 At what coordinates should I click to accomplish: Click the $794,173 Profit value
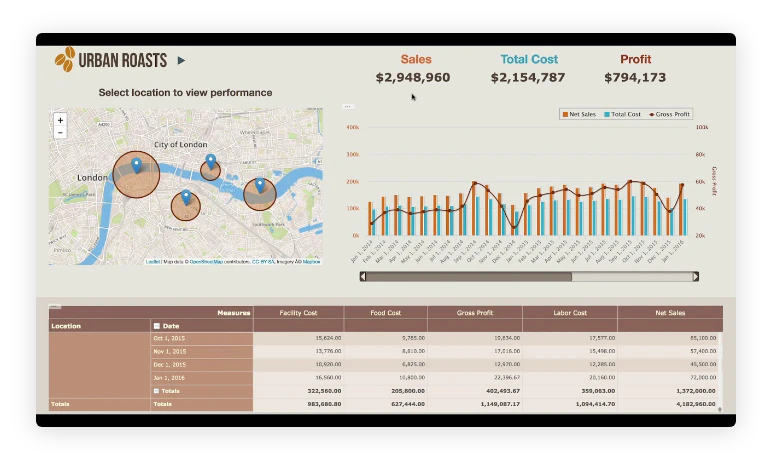point(635,77)
